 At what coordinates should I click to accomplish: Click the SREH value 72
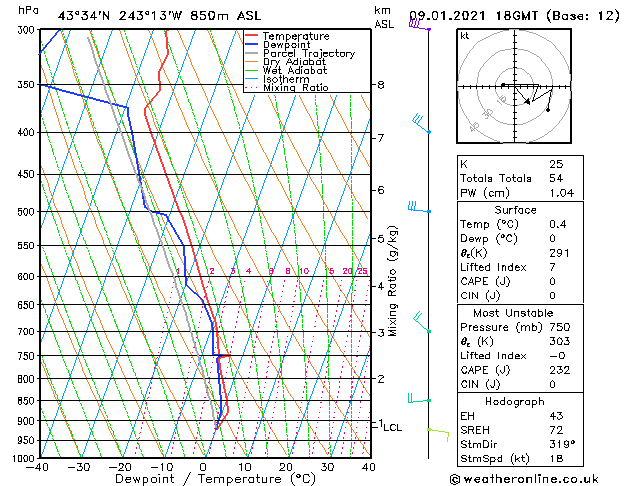556,430
